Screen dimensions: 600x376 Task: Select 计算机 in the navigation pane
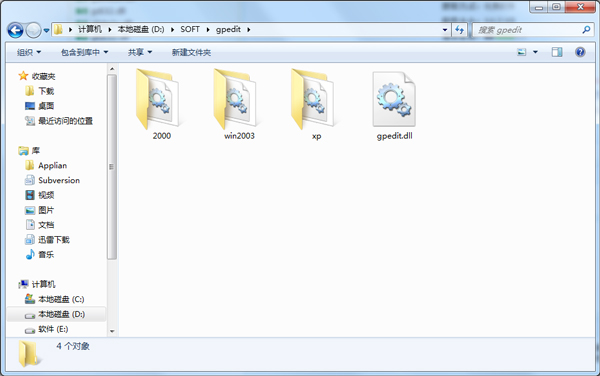[x=43, y=284]
